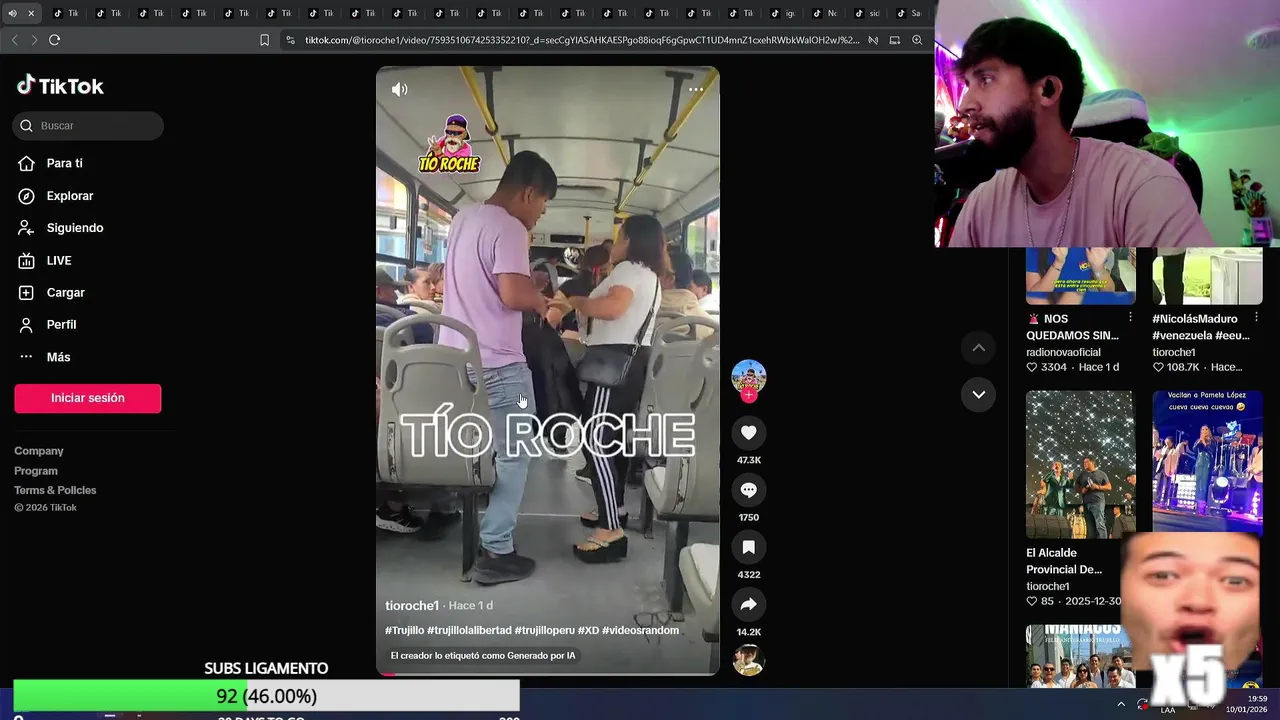Go to previous video with up arrow
Screen dimensions: 1280x720
tap(979, 348)
